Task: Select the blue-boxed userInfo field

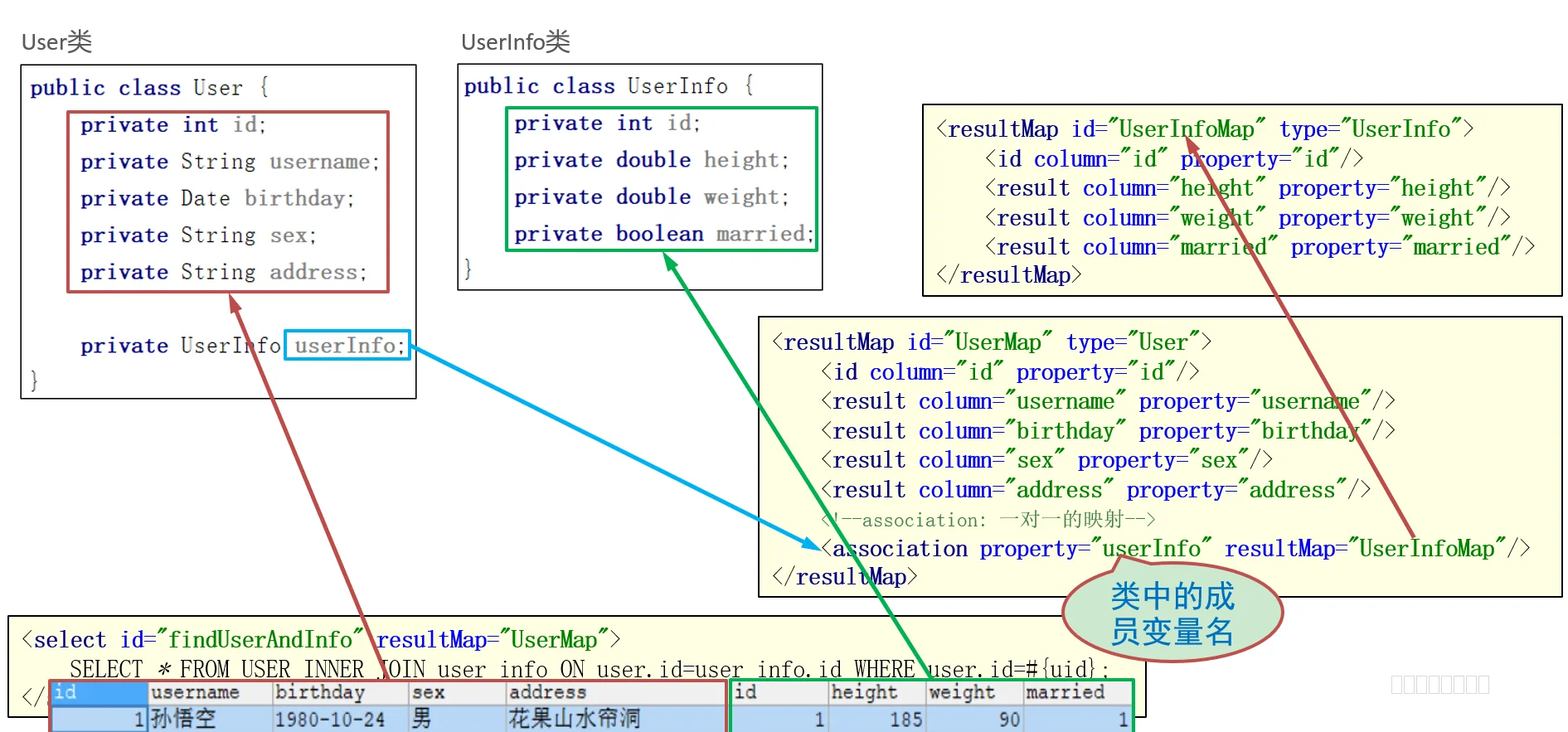Action: 348,345
